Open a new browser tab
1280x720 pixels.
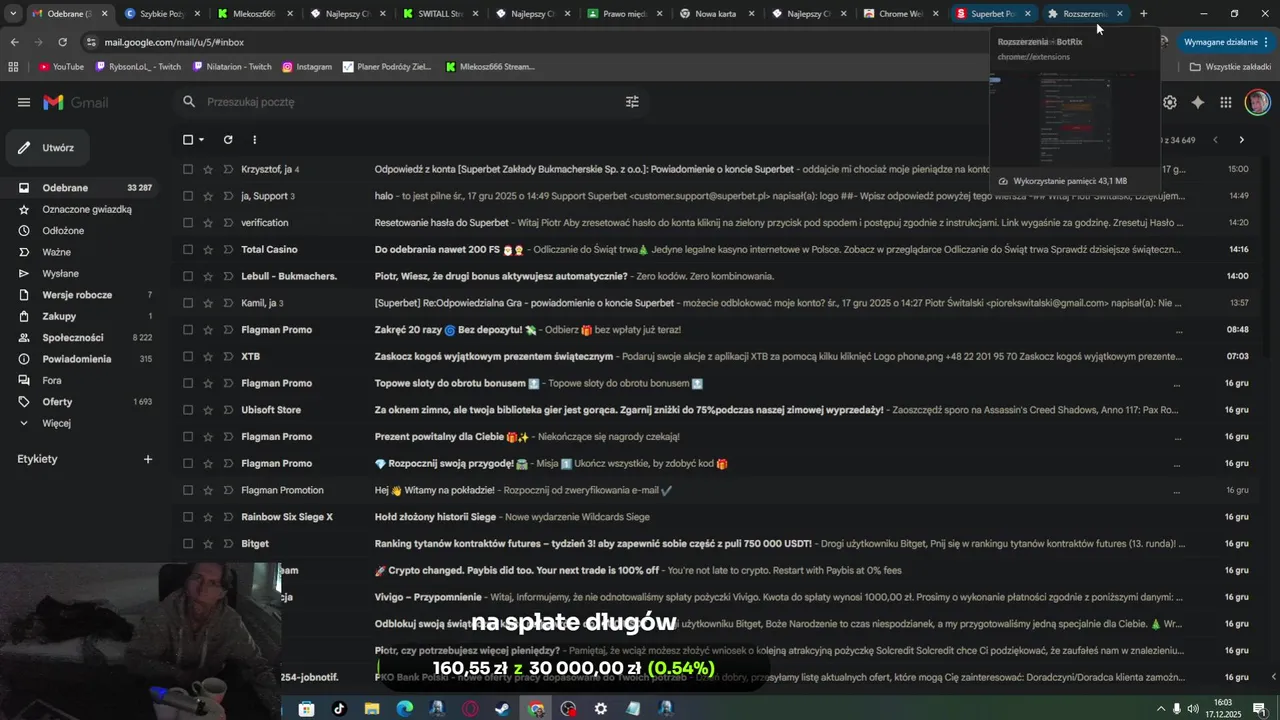(1144, 14)
